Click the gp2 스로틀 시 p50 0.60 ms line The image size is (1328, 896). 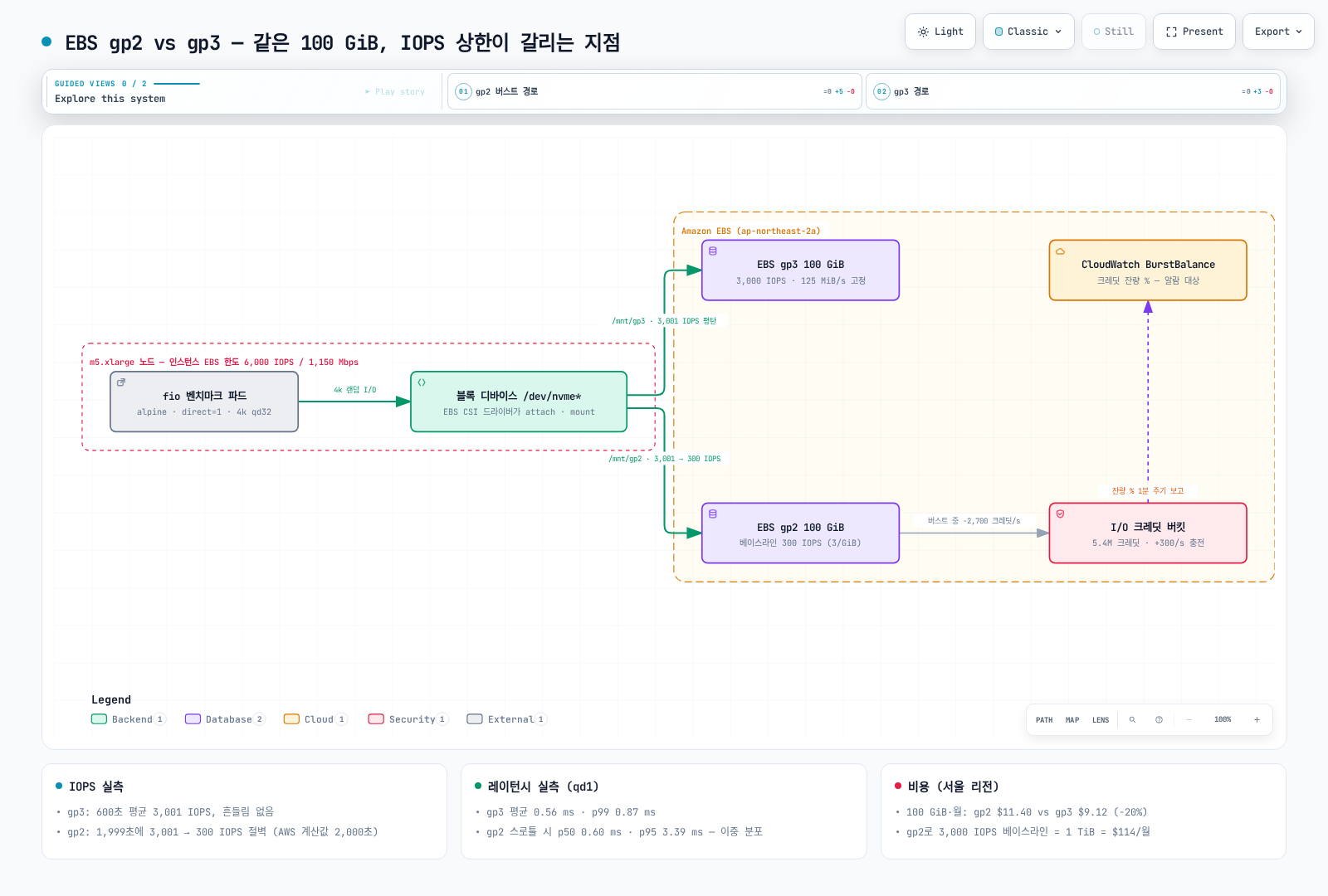point(624,832)
